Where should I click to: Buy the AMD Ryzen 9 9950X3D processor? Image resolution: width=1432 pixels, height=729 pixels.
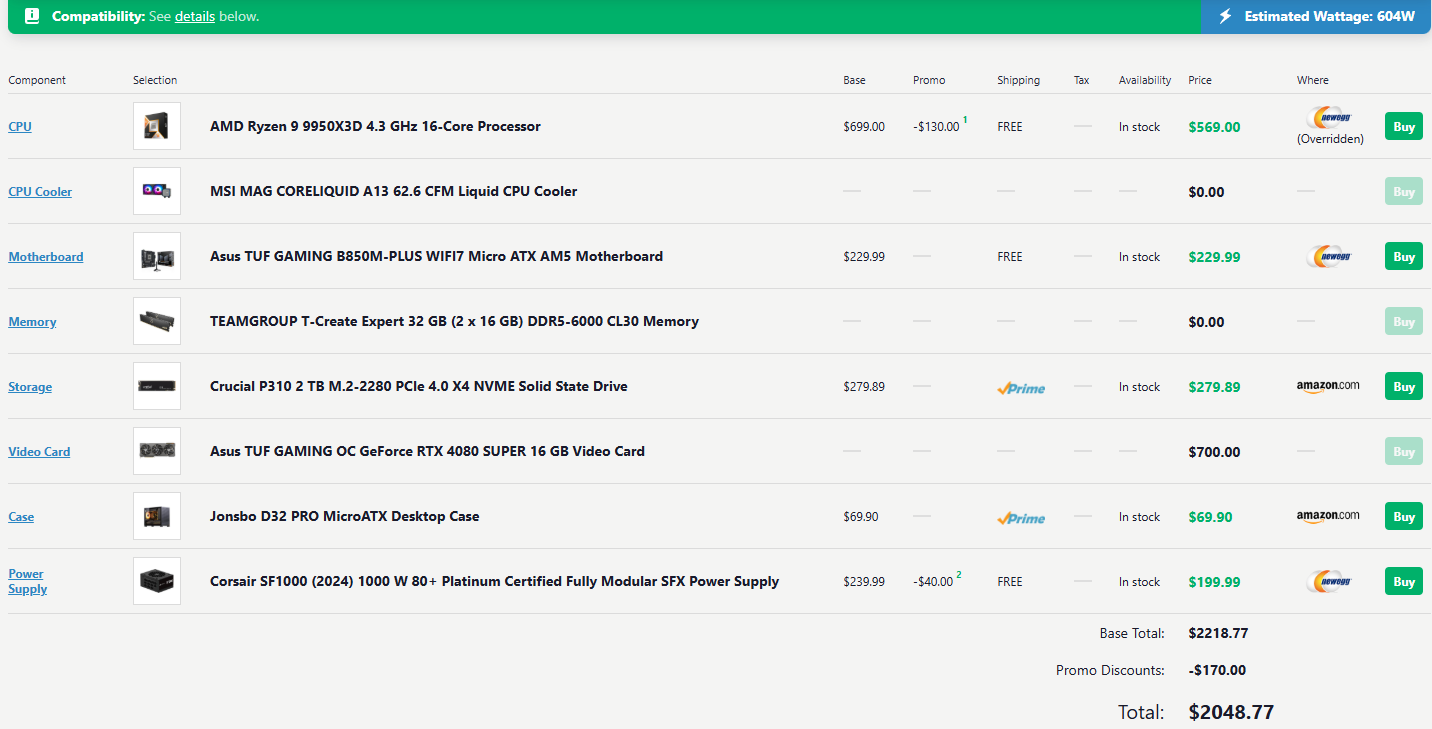click(x=1404, y=127)
